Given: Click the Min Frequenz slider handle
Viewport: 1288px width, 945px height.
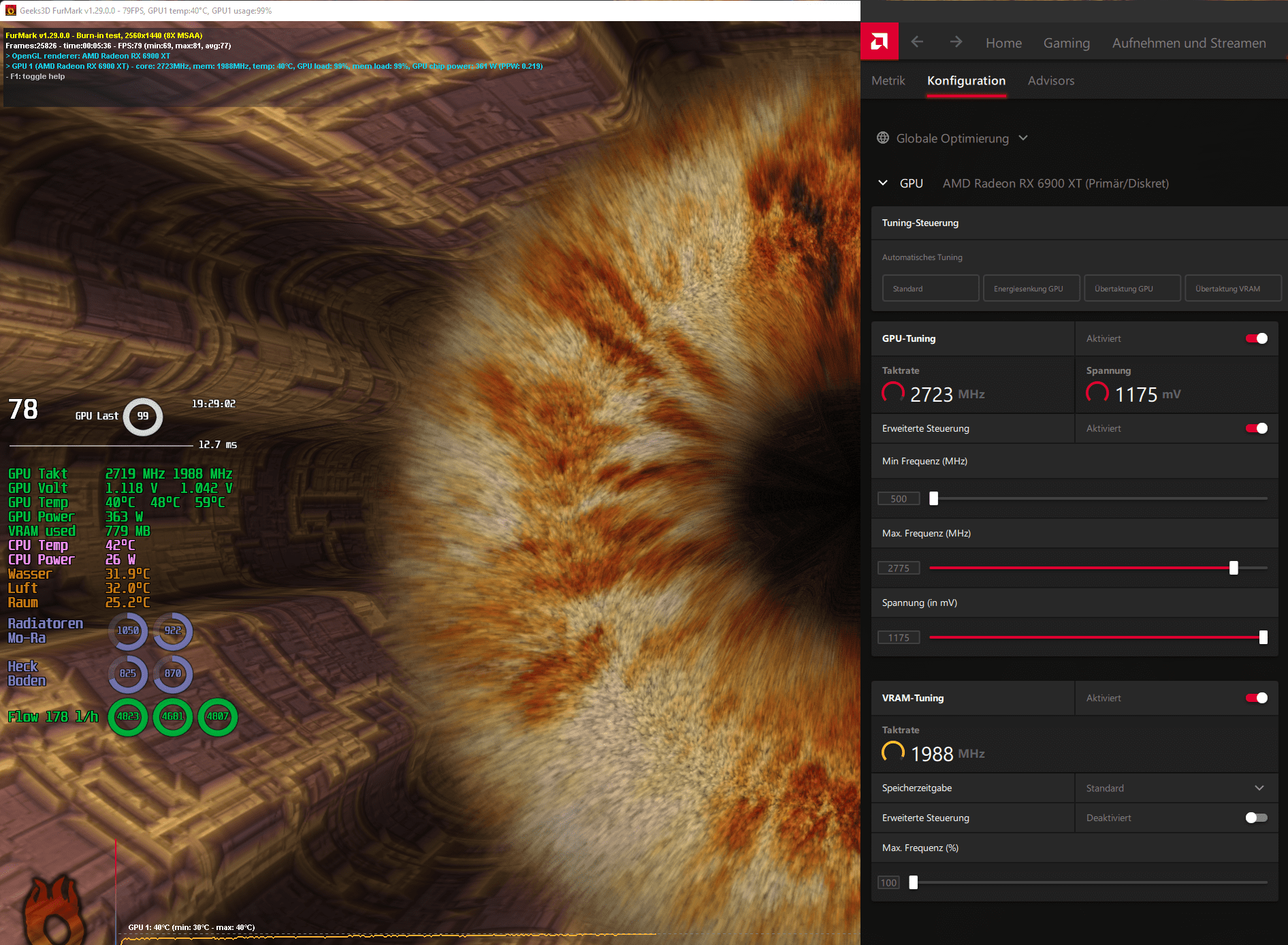Looking at the screenshot, I should pyautogui.click(x=933, y=498).
